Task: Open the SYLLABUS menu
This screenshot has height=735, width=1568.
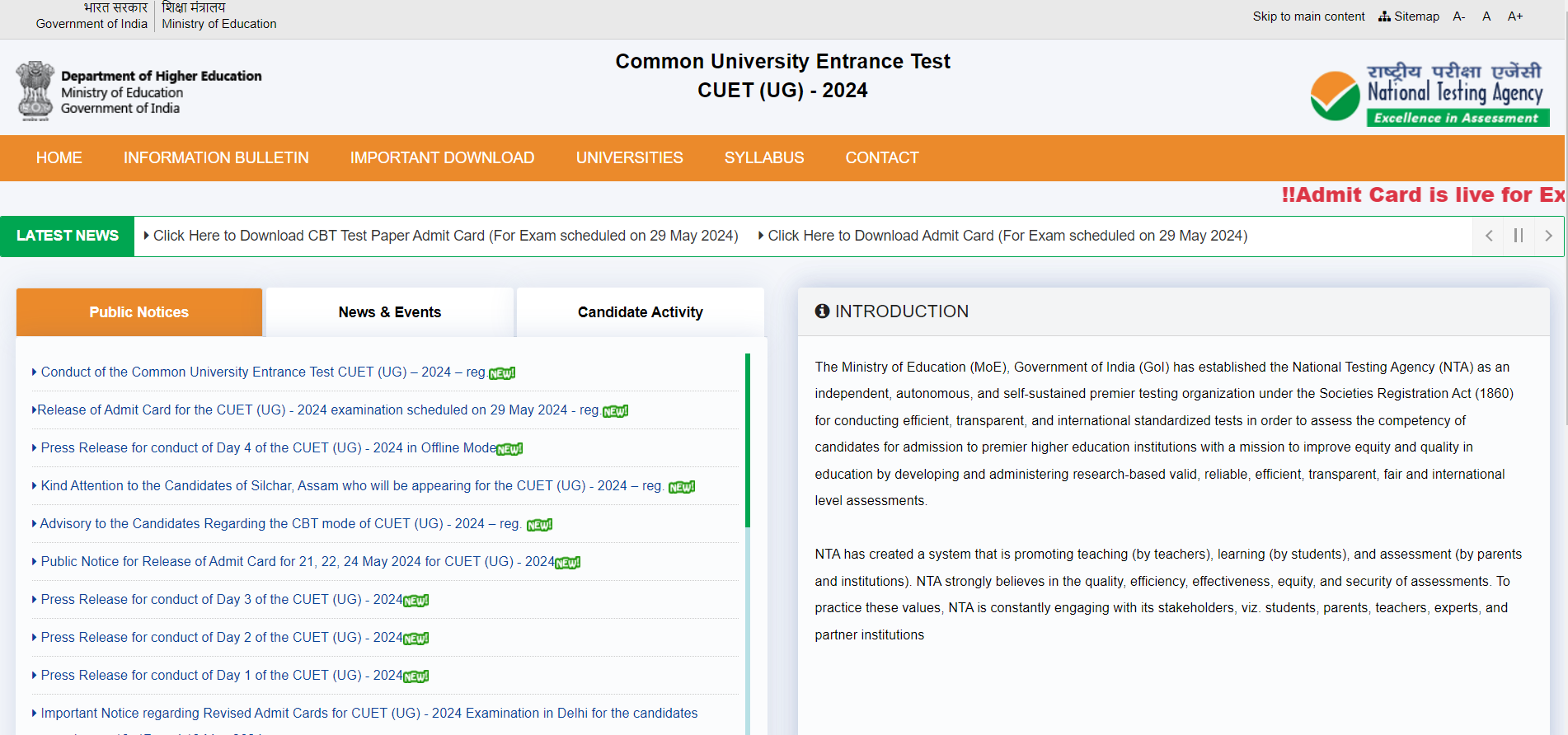Action: (764, 158)
